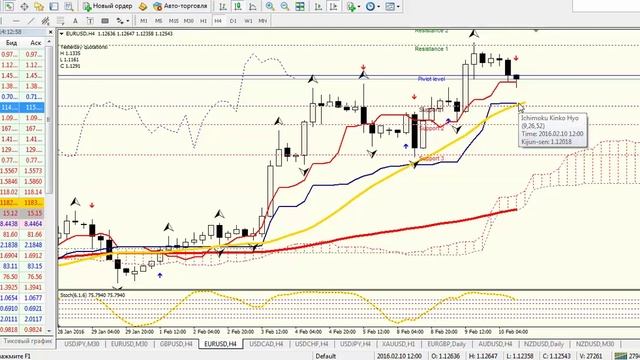Image resolution: width=640 pixels, height=360 pixels.
Task: Click the Новый ордер button
Action: click(x=108, y=7)
